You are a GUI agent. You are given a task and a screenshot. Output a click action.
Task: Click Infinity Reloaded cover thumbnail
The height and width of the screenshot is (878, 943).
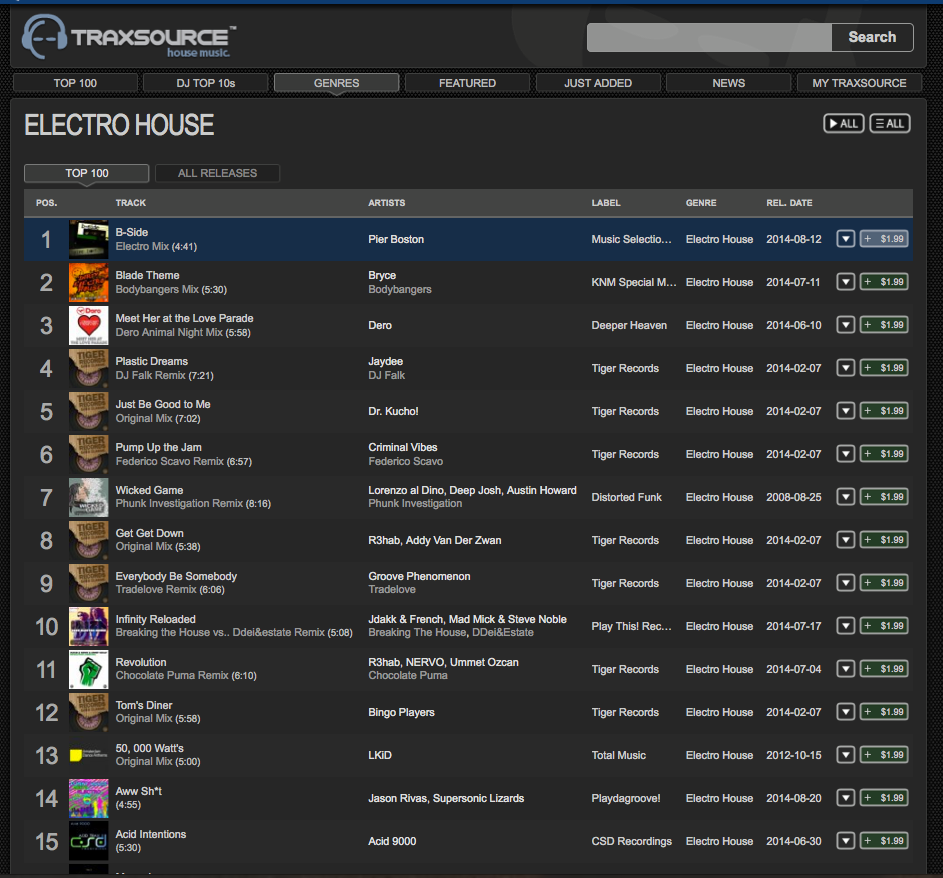tap(88, 626)
